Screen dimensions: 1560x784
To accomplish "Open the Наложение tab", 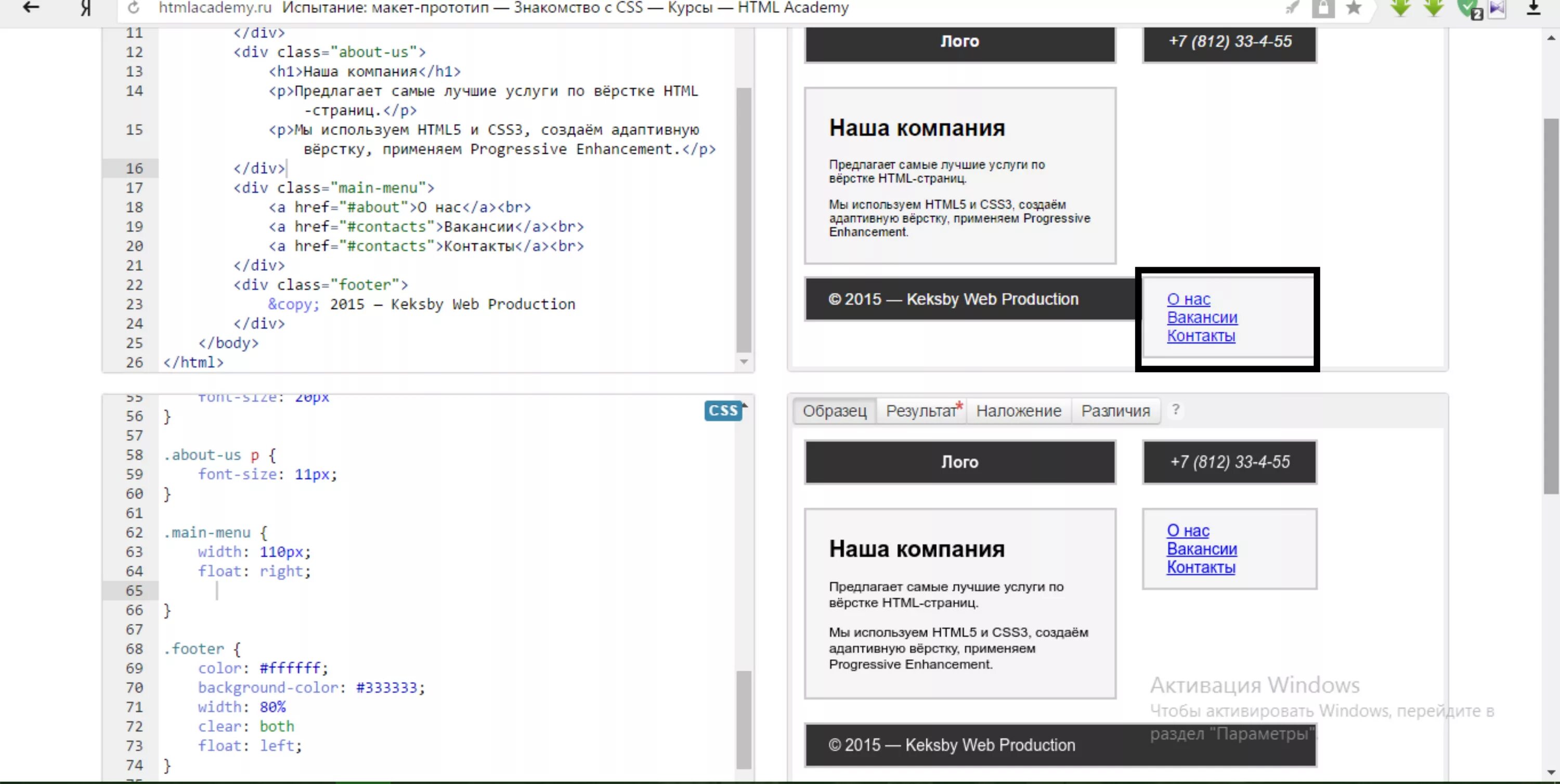I will tap(1018, 411).
